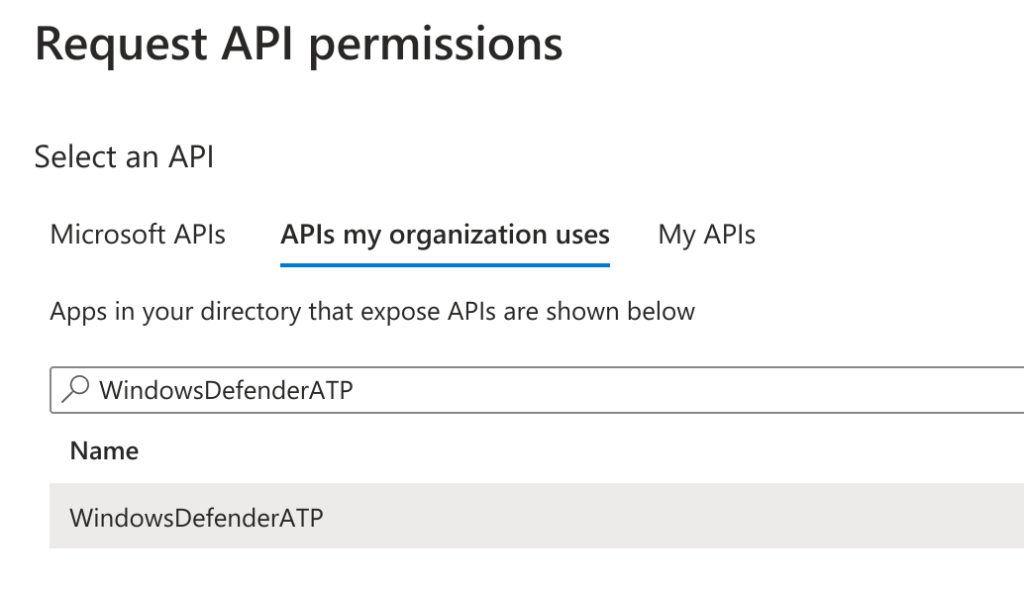
Task: Click the word Microsoft in the first tab
Action: click(108, 235)
